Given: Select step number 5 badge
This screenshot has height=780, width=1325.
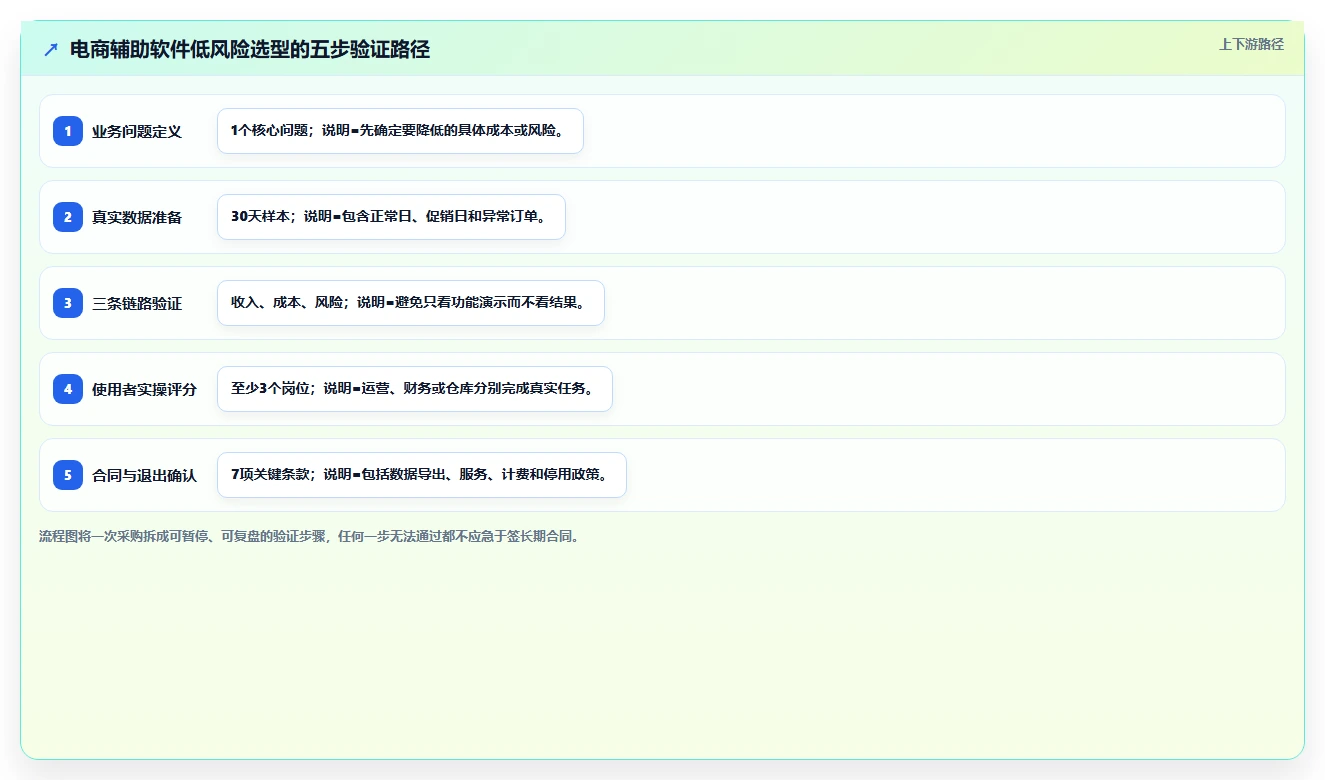Looking at the screenshot, I should (x=68, y=475).
